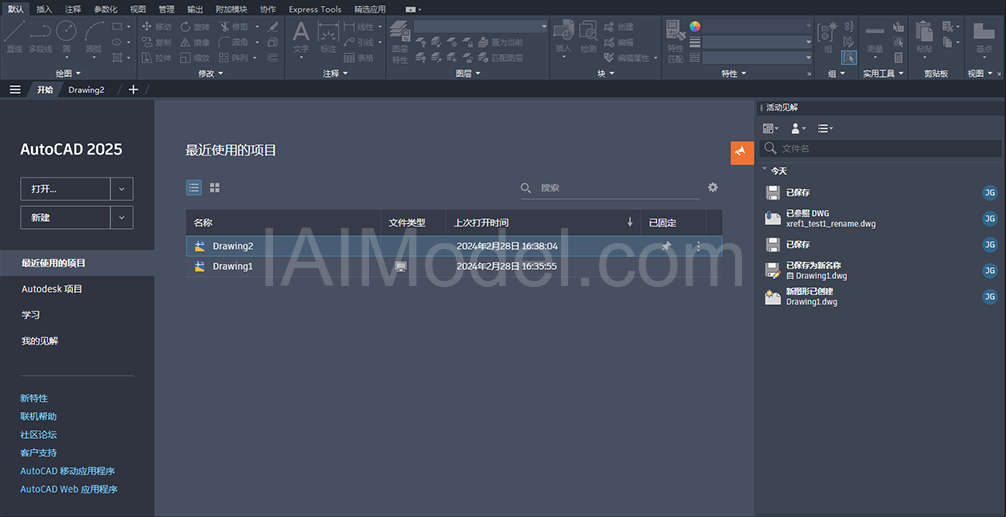Select 我的见解 in the sidebar

click(x=40, y=341)
